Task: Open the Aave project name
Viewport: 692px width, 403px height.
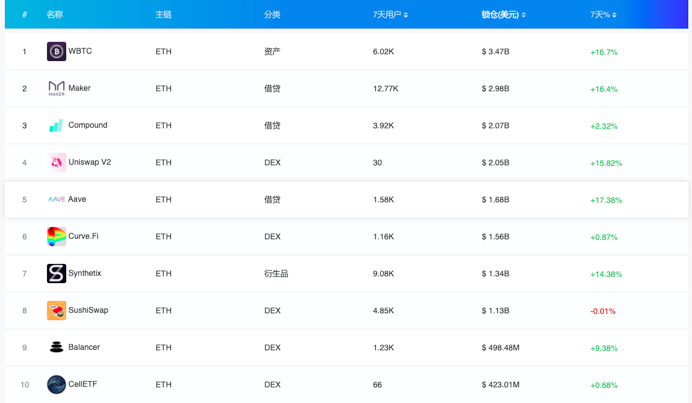Action: (x=77, y=200)
